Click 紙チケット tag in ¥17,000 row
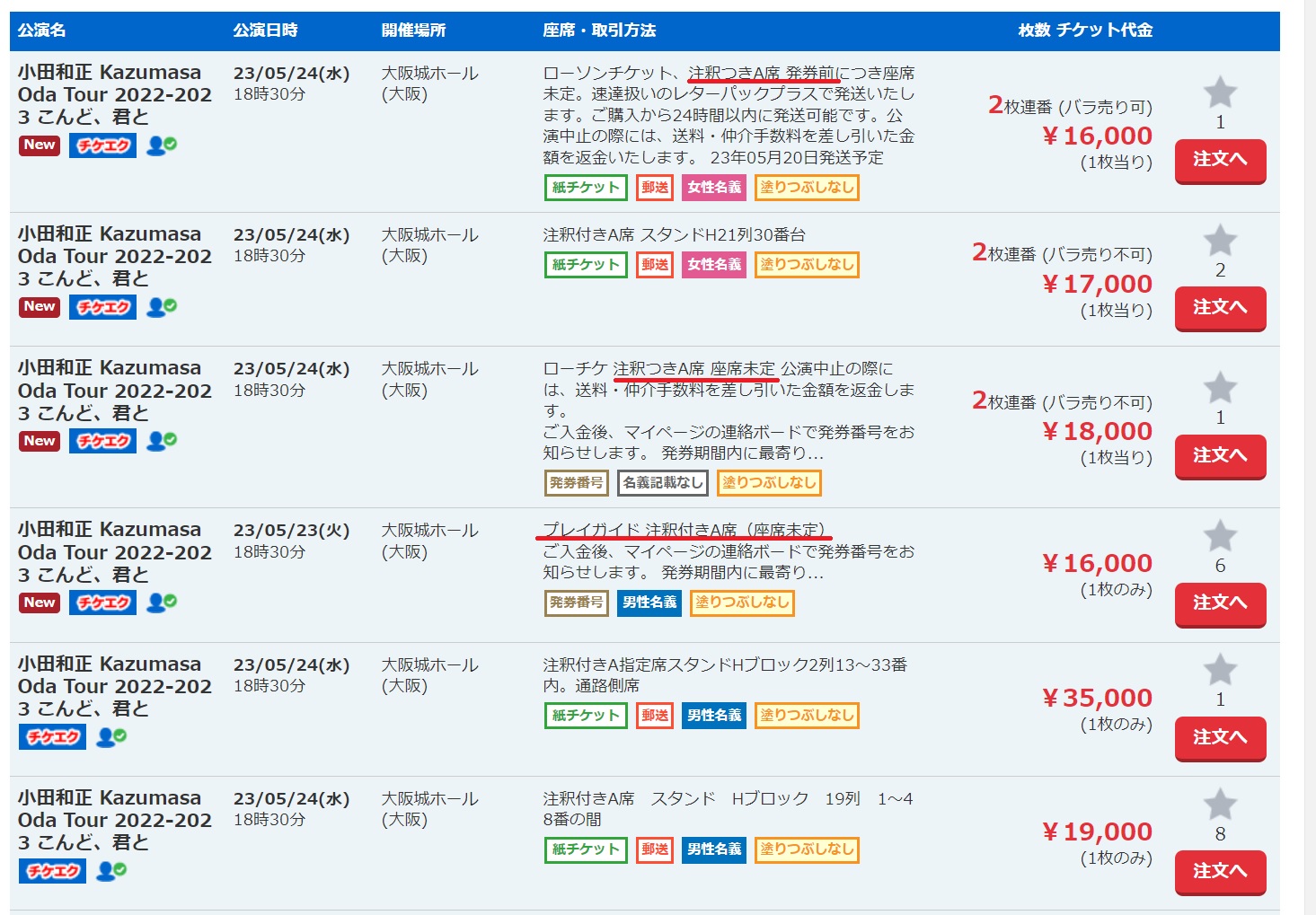The height and width of the screenshot is (915, 1316). click(586, 265)
